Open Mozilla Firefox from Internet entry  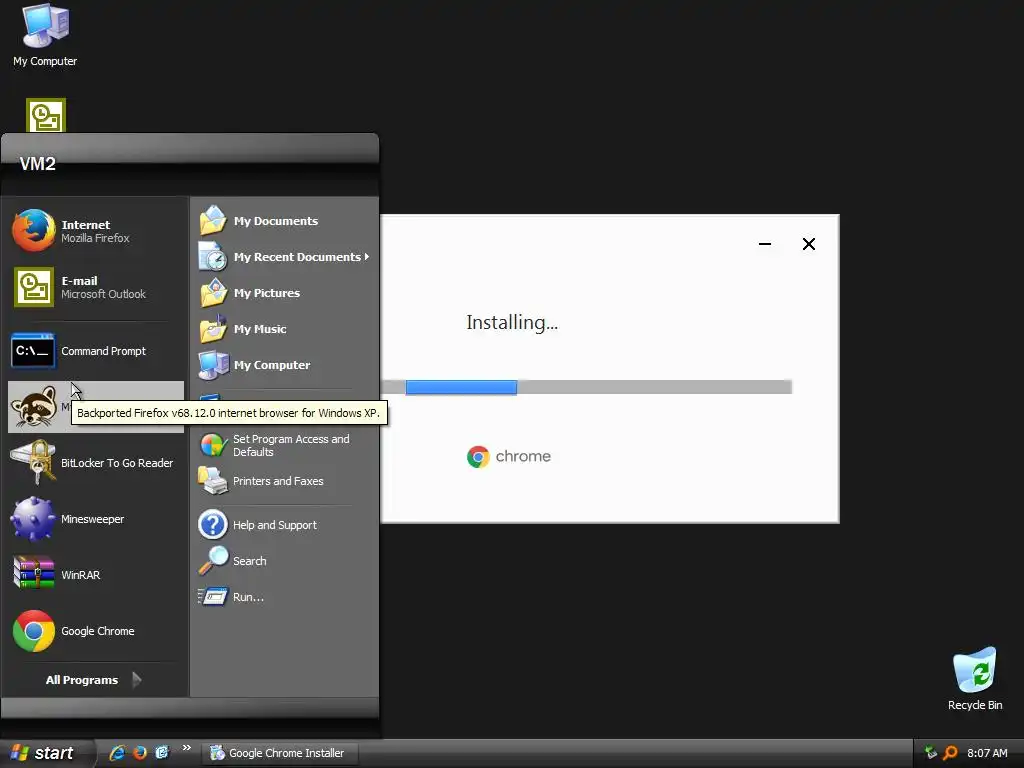96,231
